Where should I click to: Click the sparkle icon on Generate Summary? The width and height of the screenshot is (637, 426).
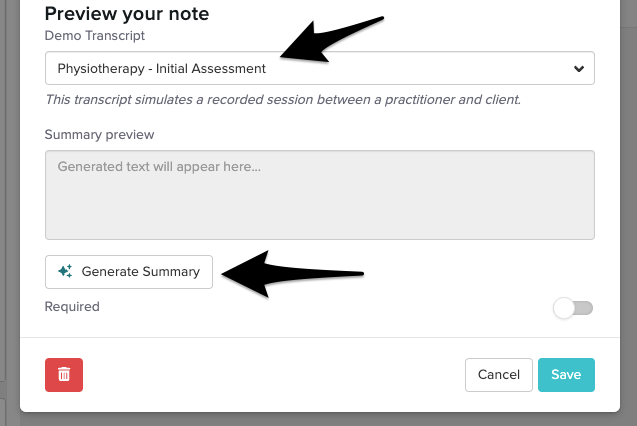65,271
